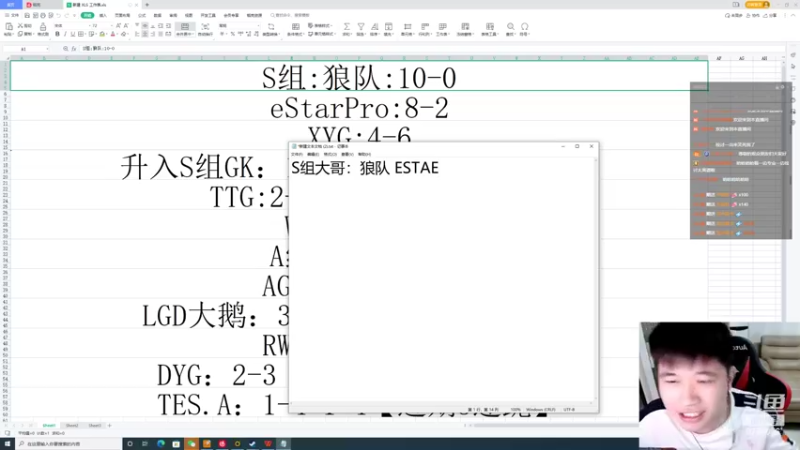Click the Rows and Columns icon

424,27
